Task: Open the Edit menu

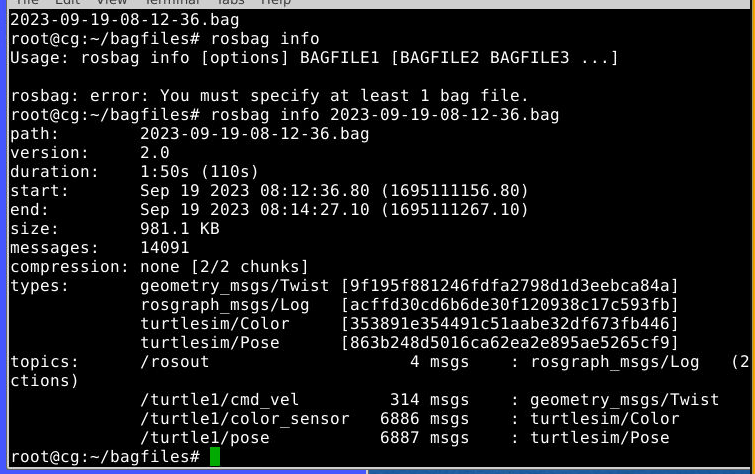Action: tap(67, 2)
